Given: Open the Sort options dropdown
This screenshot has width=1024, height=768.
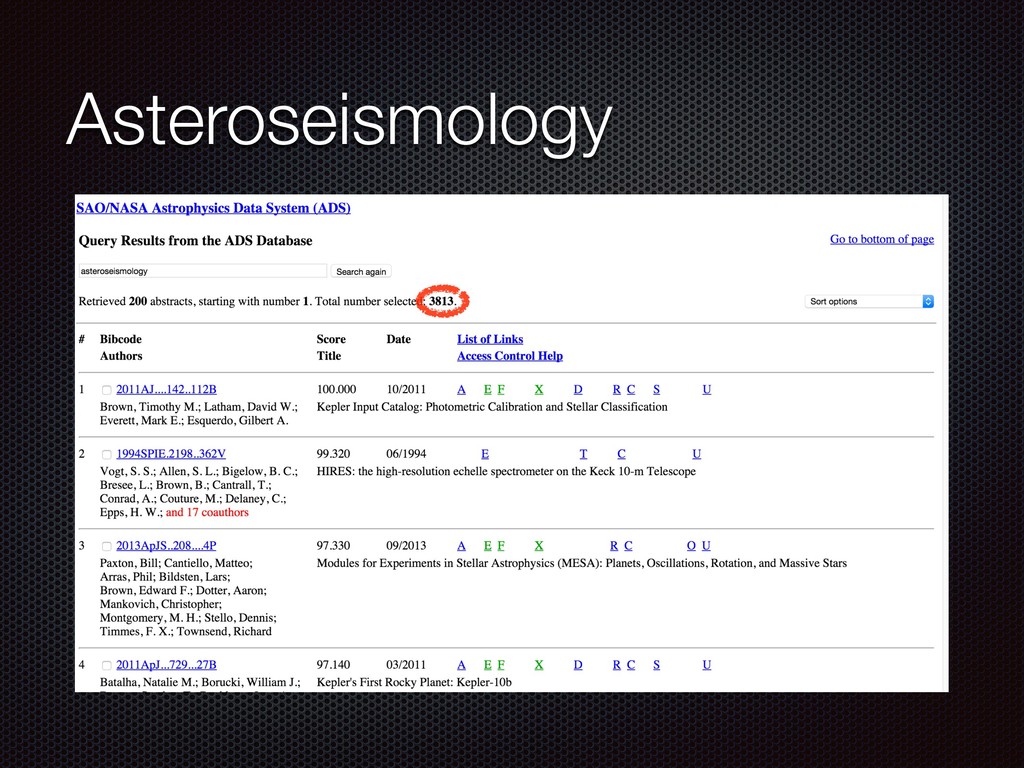Looking at the screenshot, I should coord(869,301).
